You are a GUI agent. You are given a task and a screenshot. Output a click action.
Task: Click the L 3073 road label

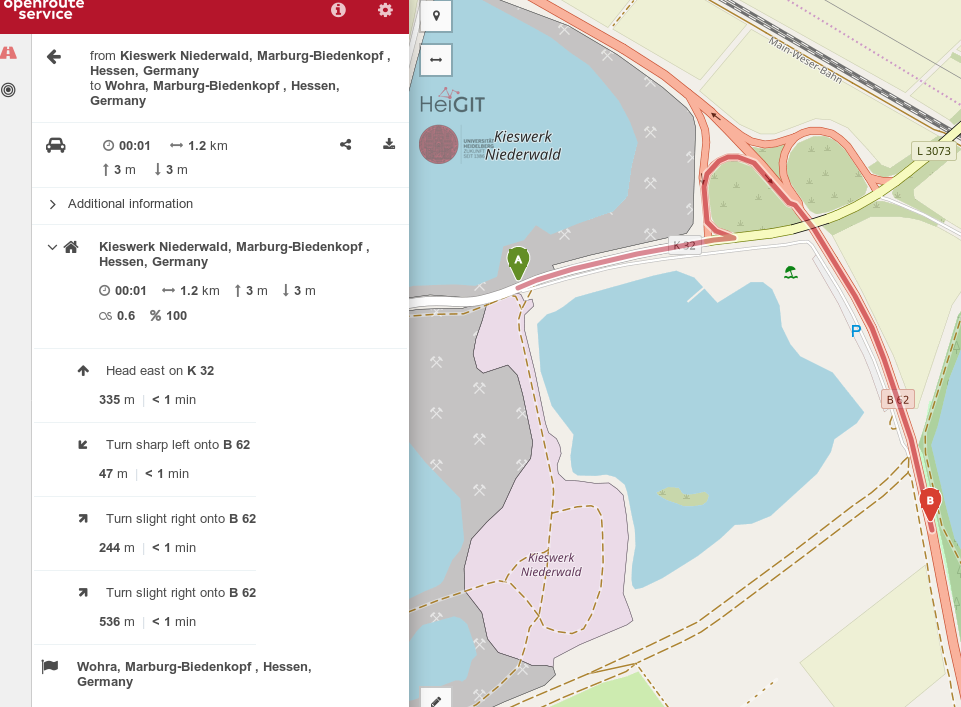(x=933, y=151)
